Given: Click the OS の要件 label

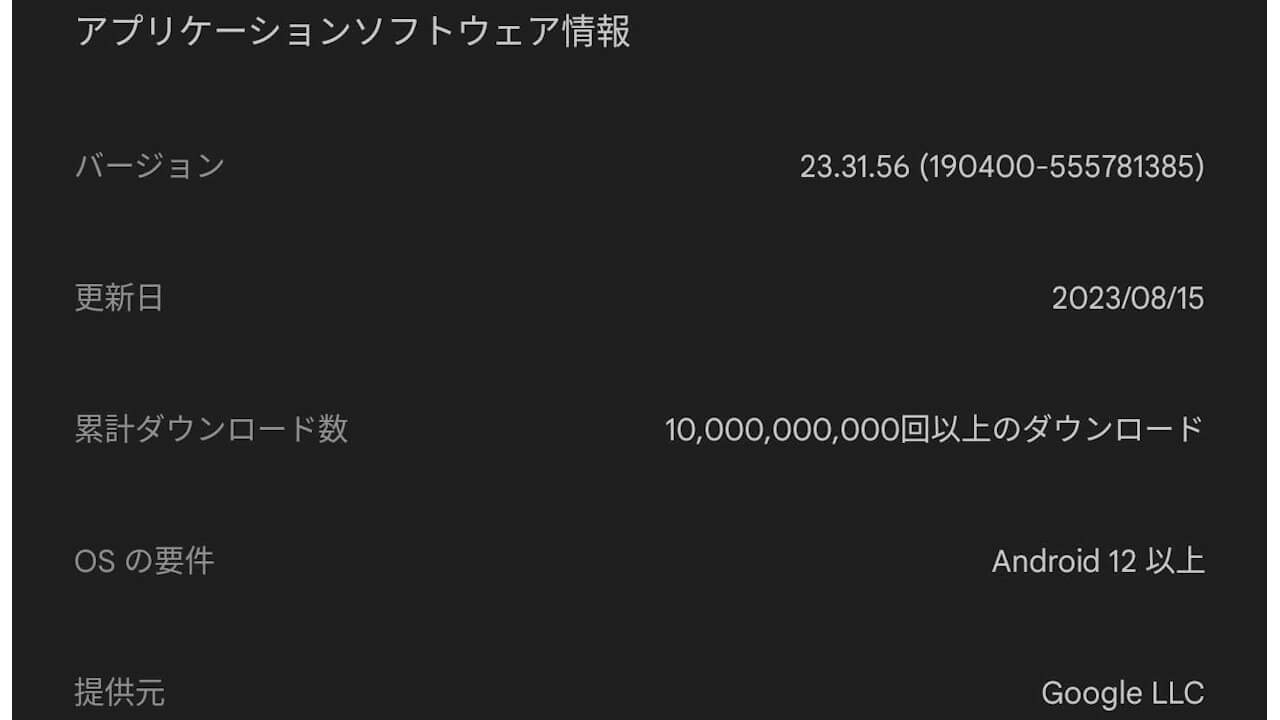Looking at the screenshot, I should click(x=135, y=562).
